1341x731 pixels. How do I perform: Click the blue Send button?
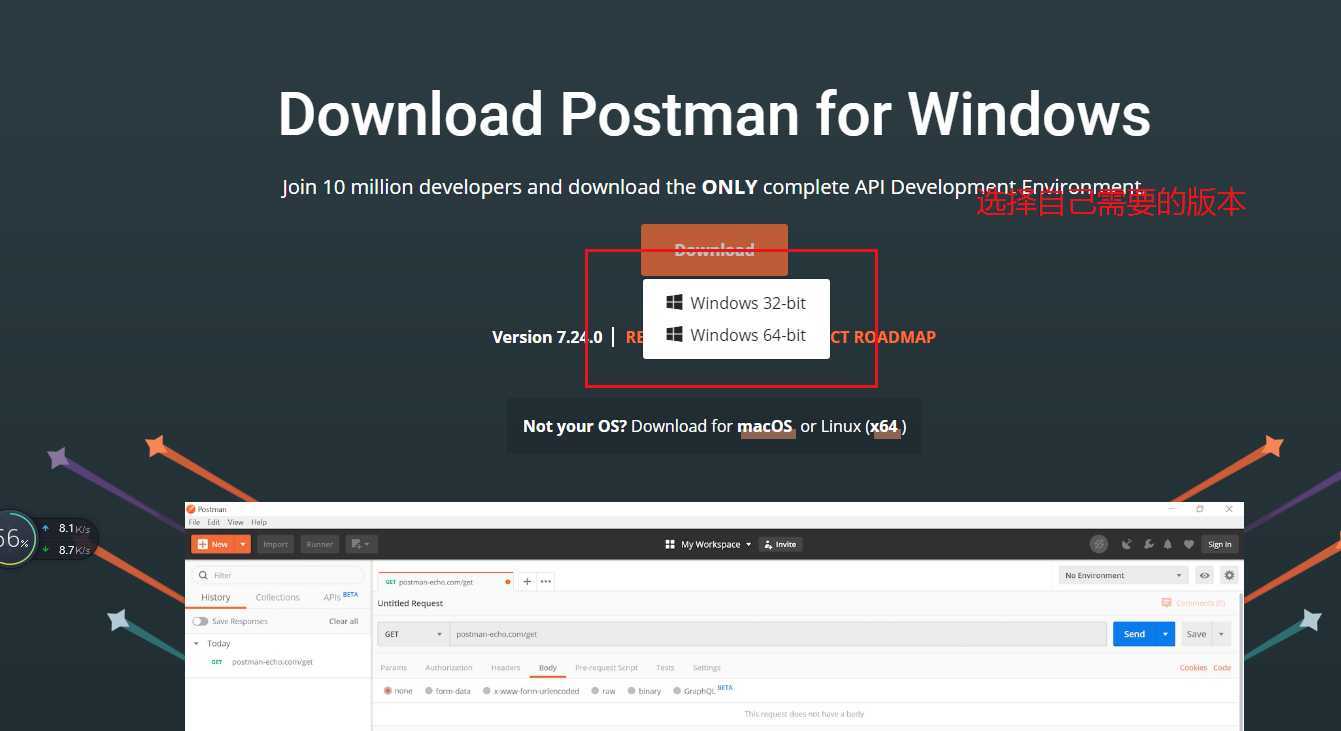(x=1135, y=634)
